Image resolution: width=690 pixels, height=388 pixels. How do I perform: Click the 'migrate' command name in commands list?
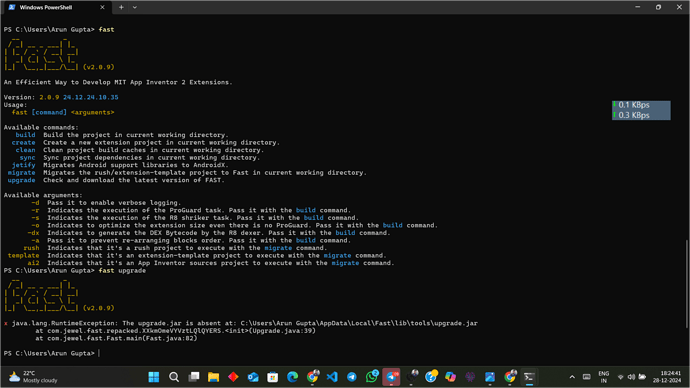tap(22, 172)
